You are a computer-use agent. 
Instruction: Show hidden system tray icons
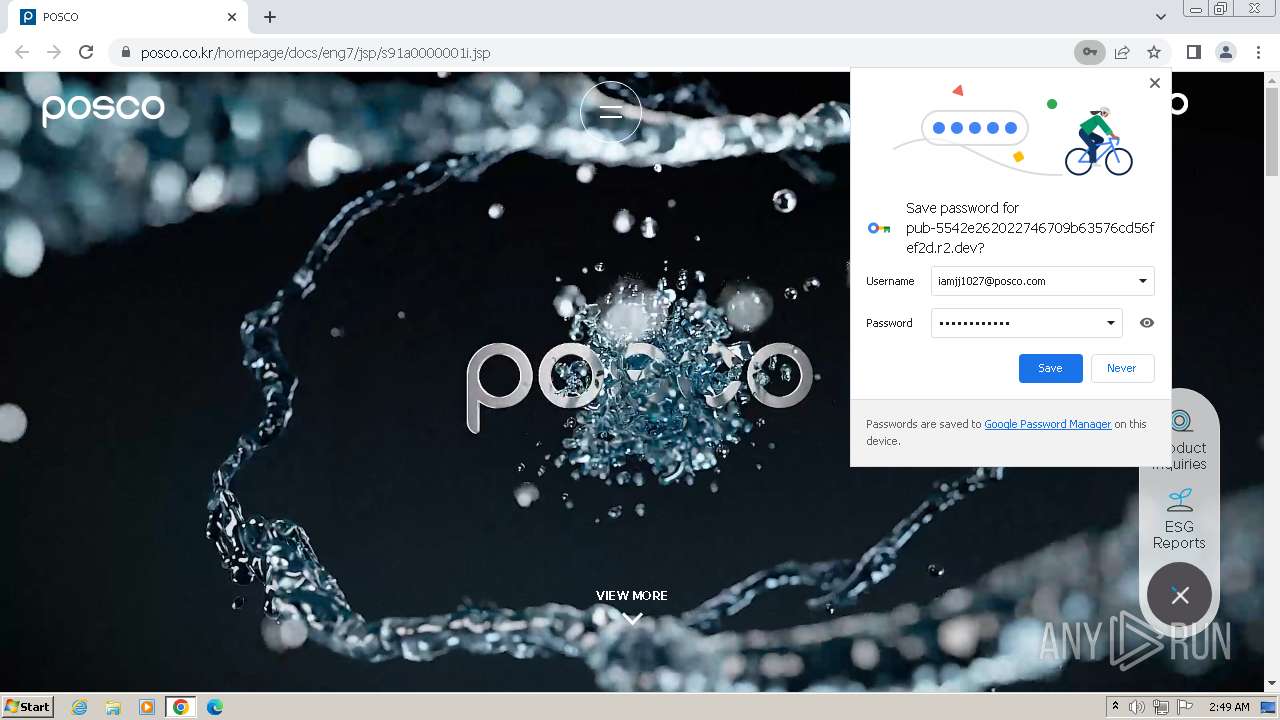(x=1115, y=707)
